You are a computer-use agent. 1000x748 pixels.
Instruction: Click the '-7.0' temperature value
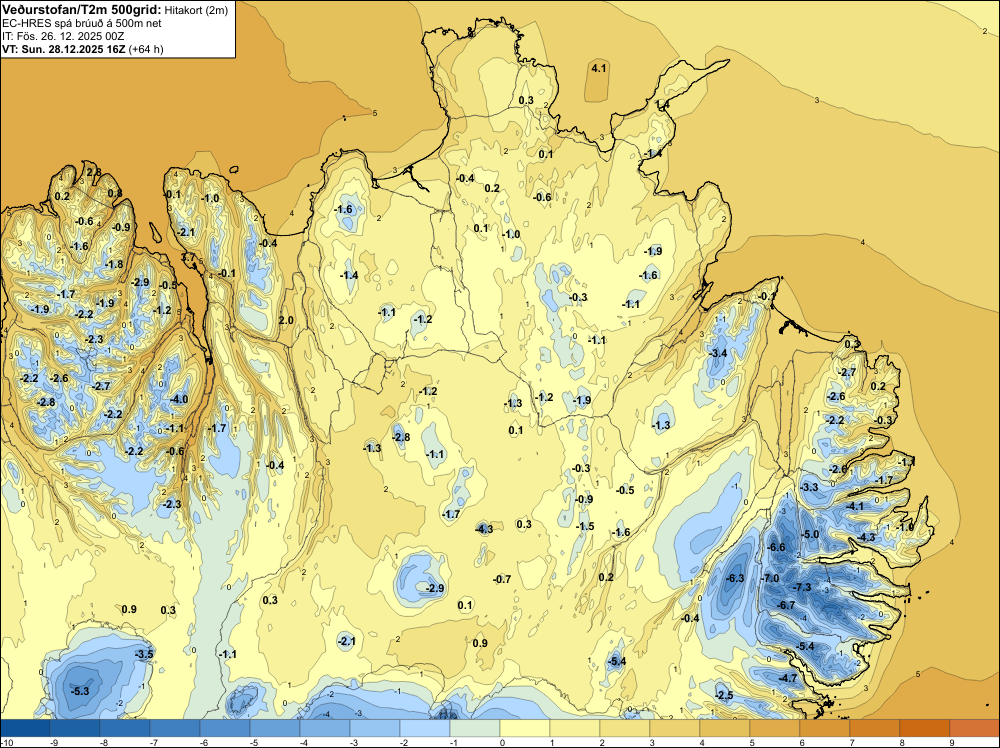[770, 578]
